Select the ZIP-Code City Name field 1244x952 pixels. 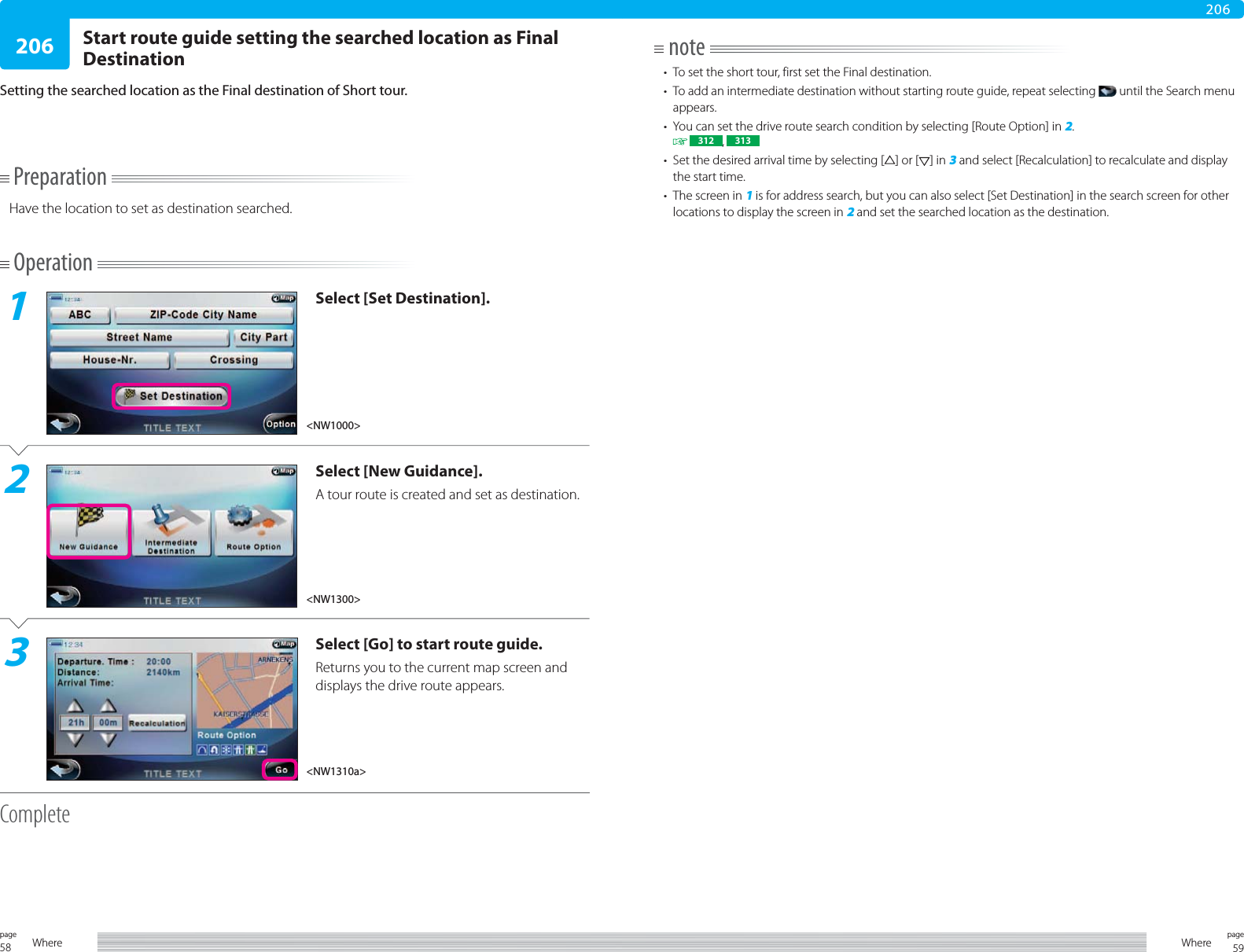tap(204, 315)
